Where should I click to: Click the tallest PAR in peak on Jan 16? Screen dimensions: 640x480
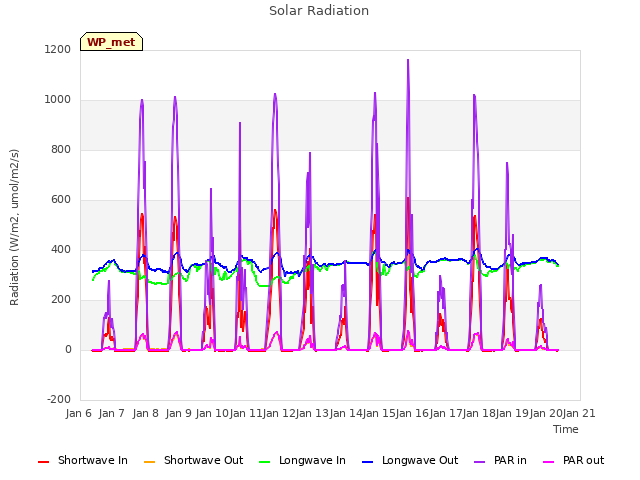click(408, 60)
